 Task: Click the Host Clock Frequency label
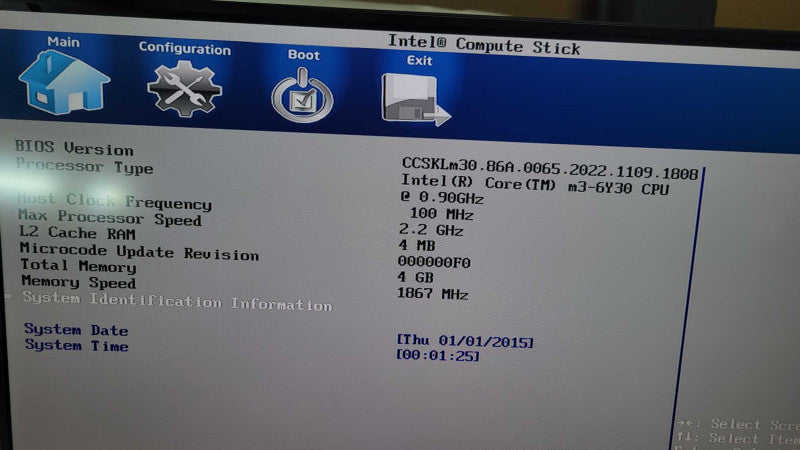[x=114, y=201]
